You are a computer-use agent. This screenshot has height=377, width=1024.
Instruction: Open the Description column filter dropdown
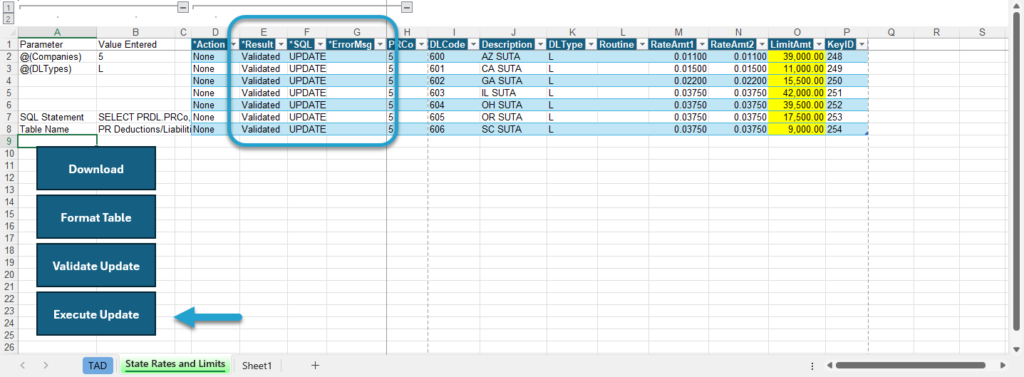click(539, 44)
